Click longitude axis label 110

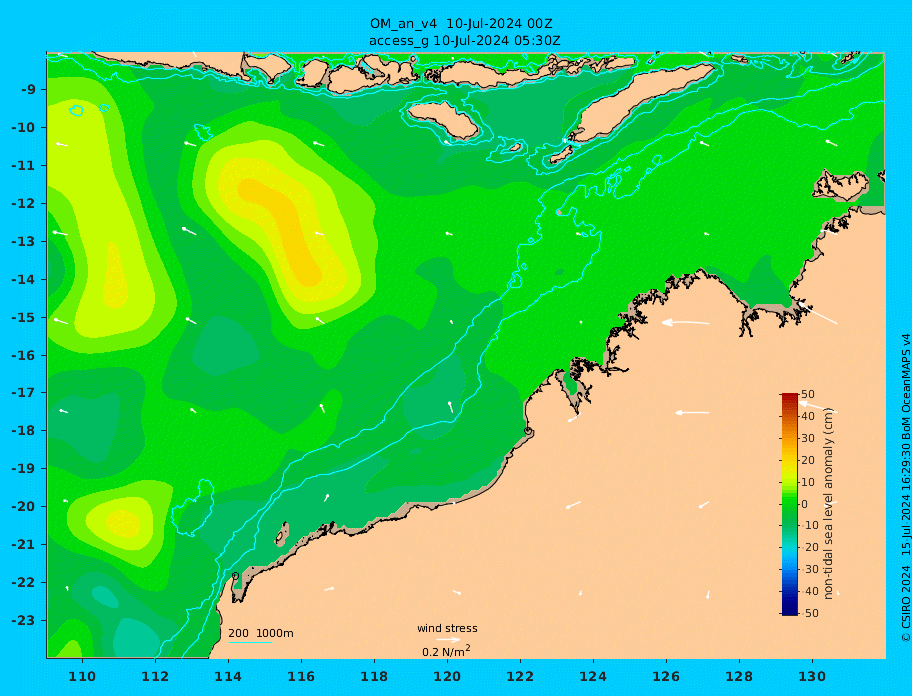point(83,676)
